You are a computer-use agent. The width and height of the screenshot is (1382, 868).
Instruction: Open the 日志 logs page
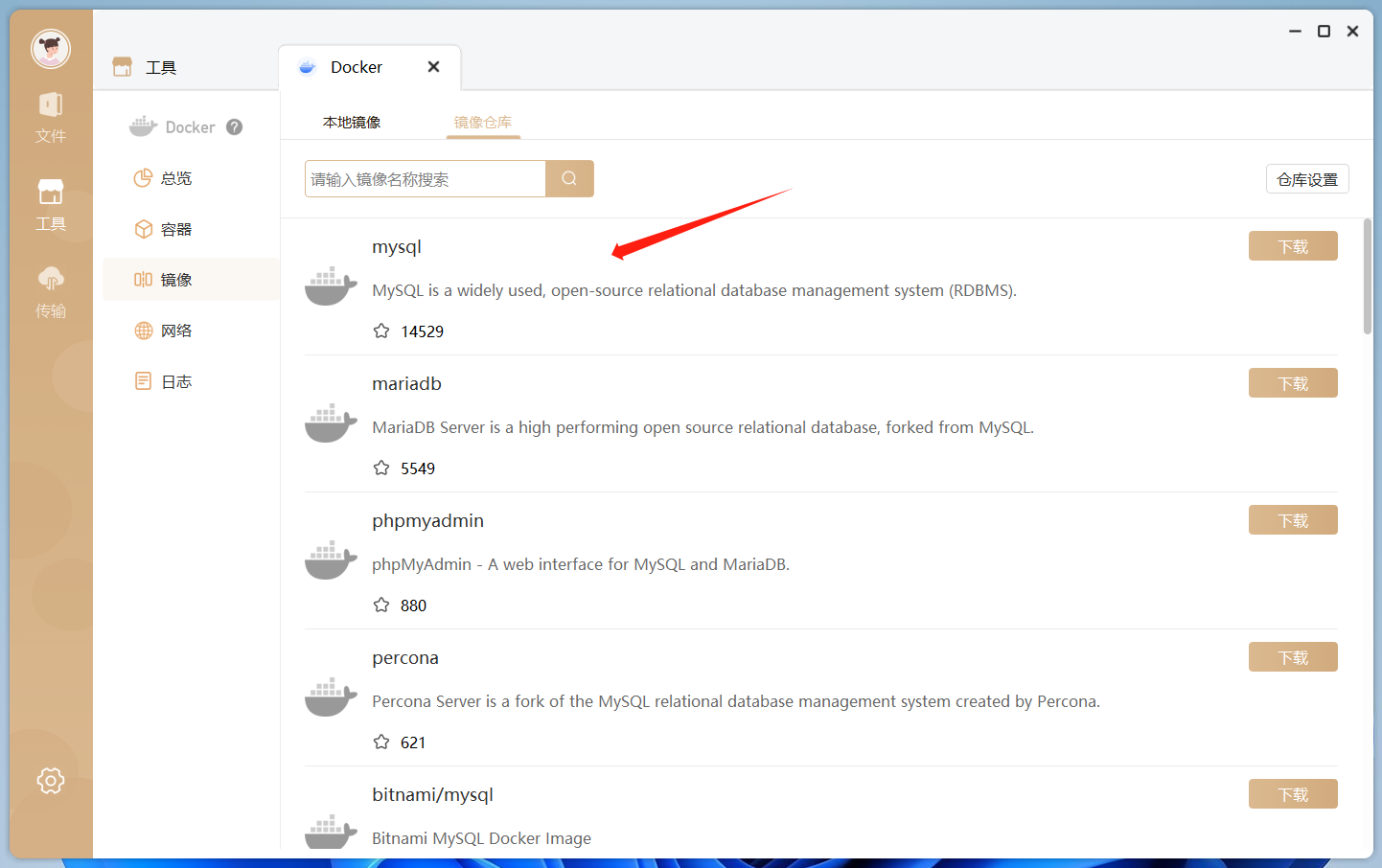tap(191, 381)
